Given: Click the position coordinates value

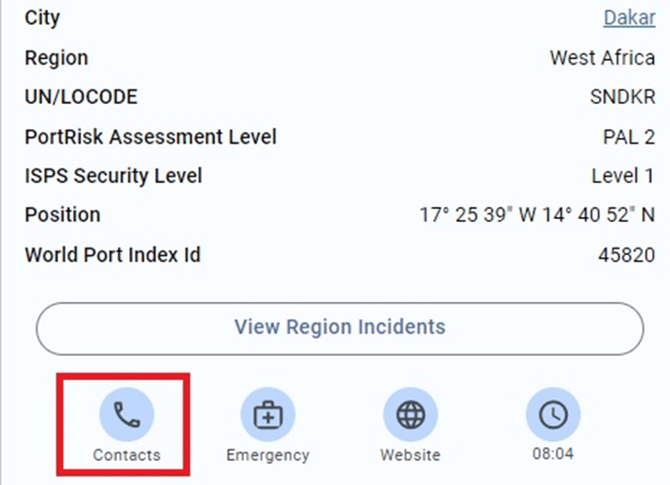Looking at the screenshot, I should tap(537, 215).
